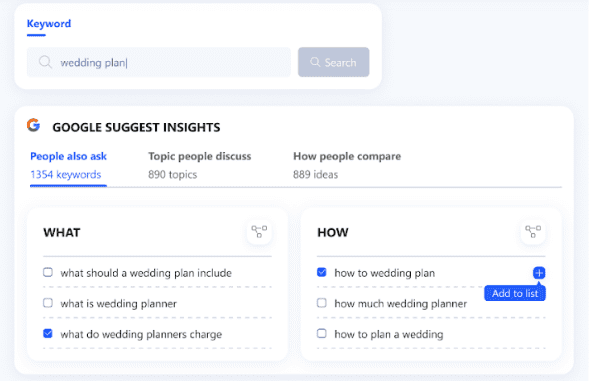This screenshot has height=381, width=589.
Task: Click the Google G logo
Action: 34,125
